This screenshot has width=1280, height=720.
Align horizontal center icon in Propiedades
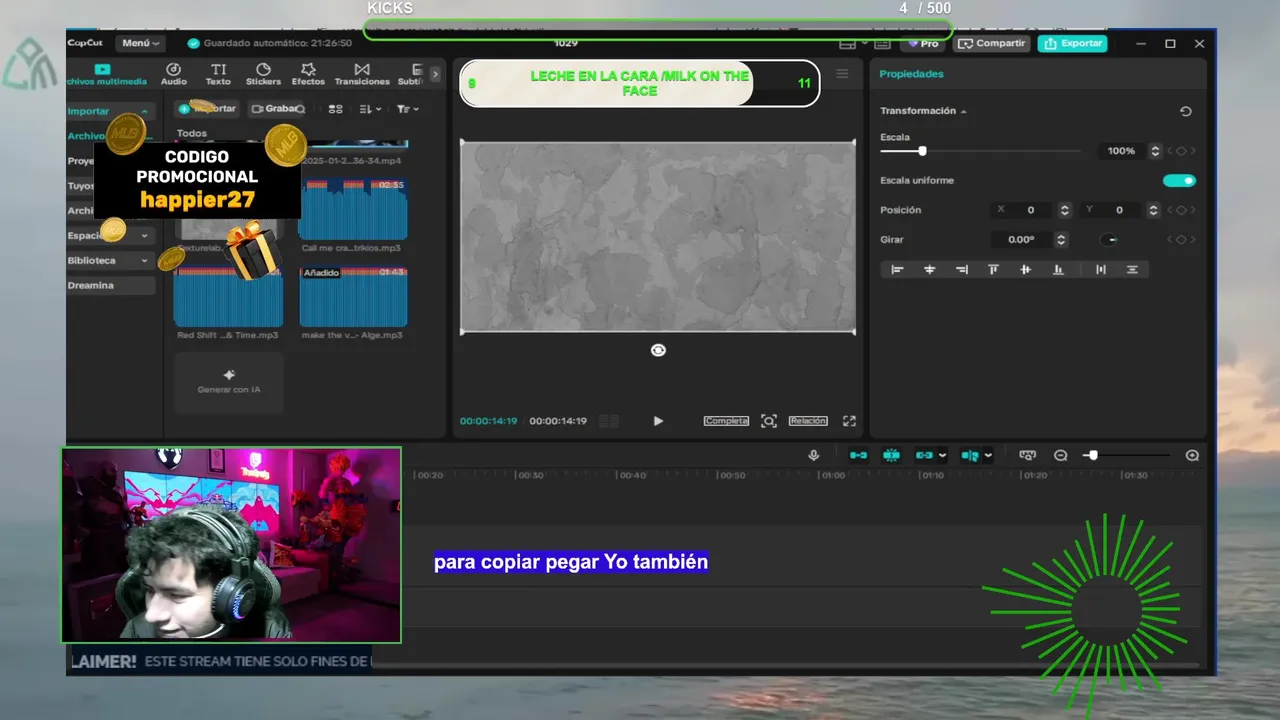point(929,269)
